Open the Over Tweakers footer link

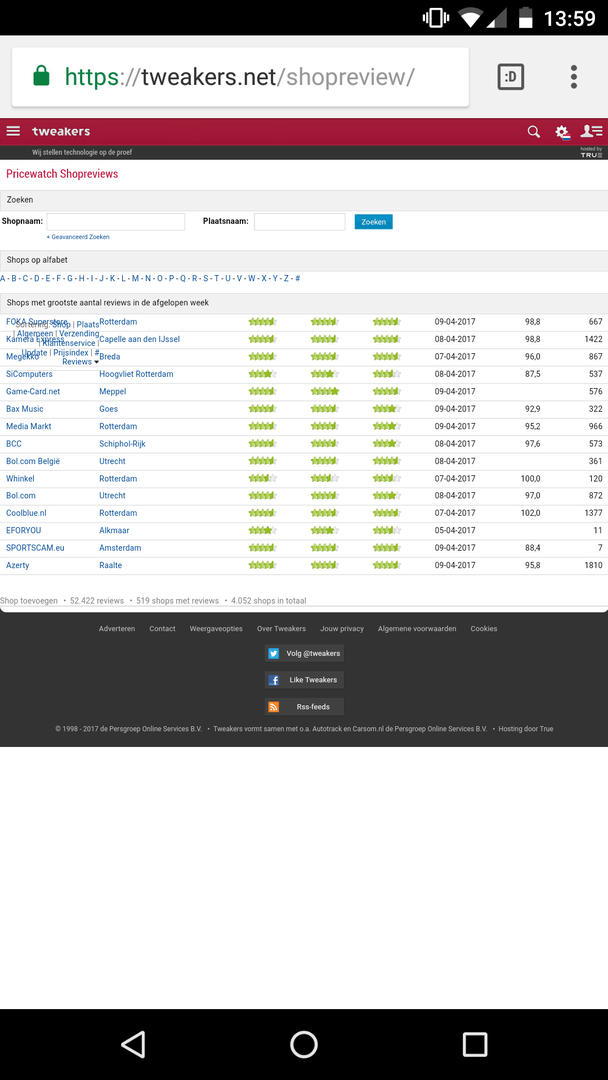click(282, 628)
